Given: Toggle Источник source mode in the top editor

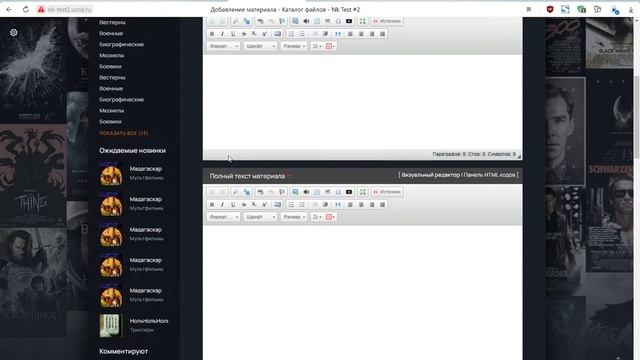Looking at the screenshot, I should 387,21.
